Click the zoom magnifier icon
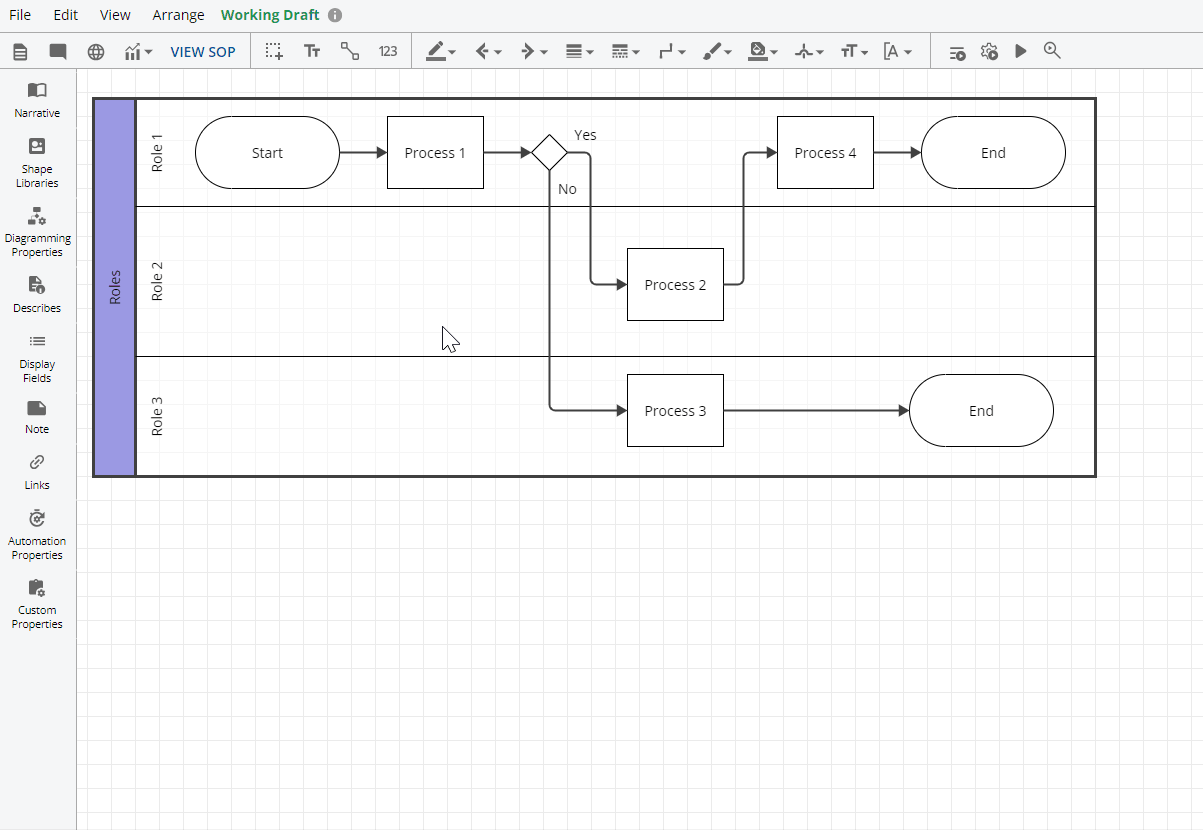Screen dimensions: 1203x830 tap(1052, 51)
